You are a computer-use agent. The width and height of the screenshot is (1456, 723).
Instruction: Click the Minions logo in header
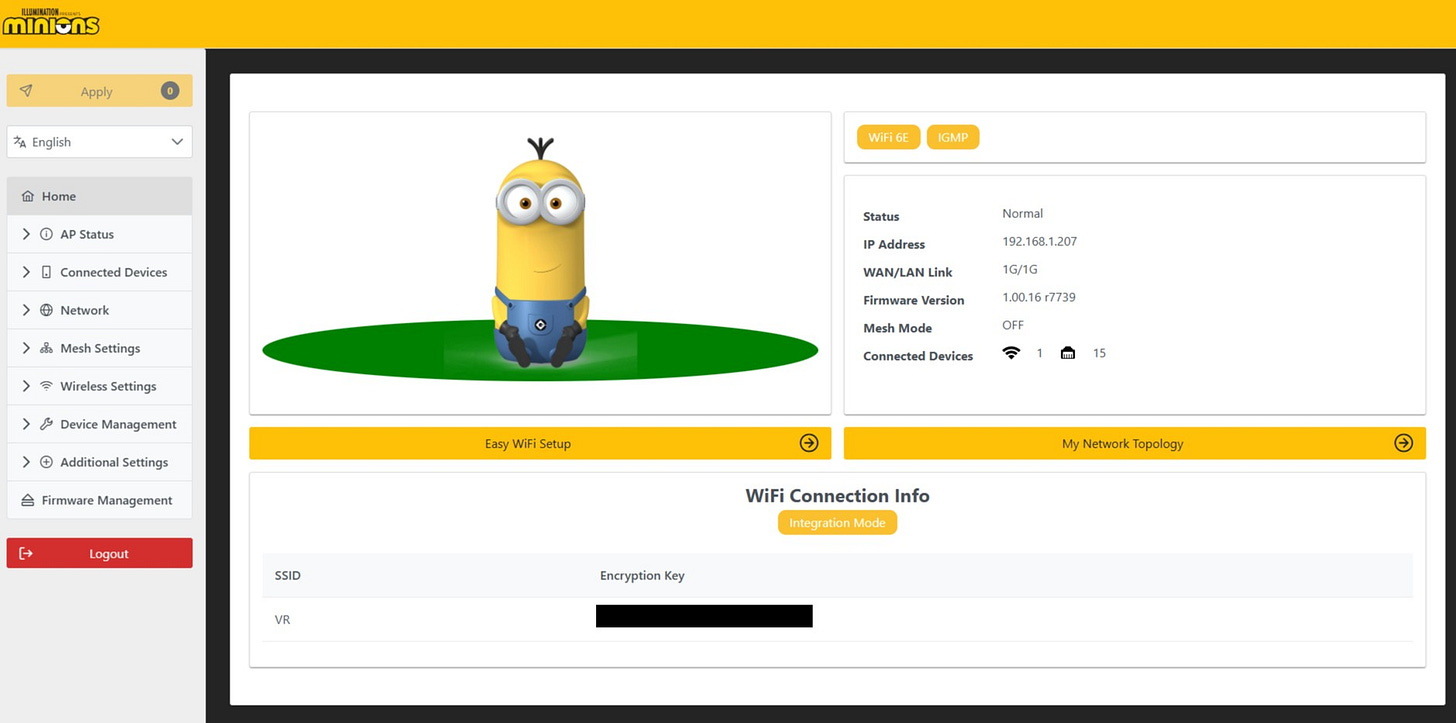tap(51, 20)
